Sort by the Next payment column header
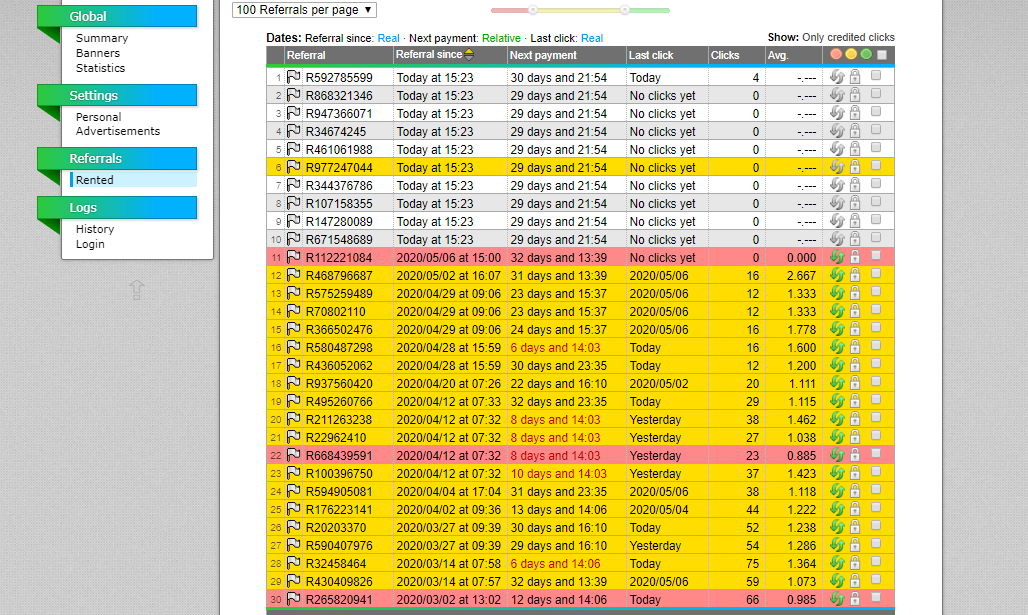1028x615 pixels. coord(543,55)
